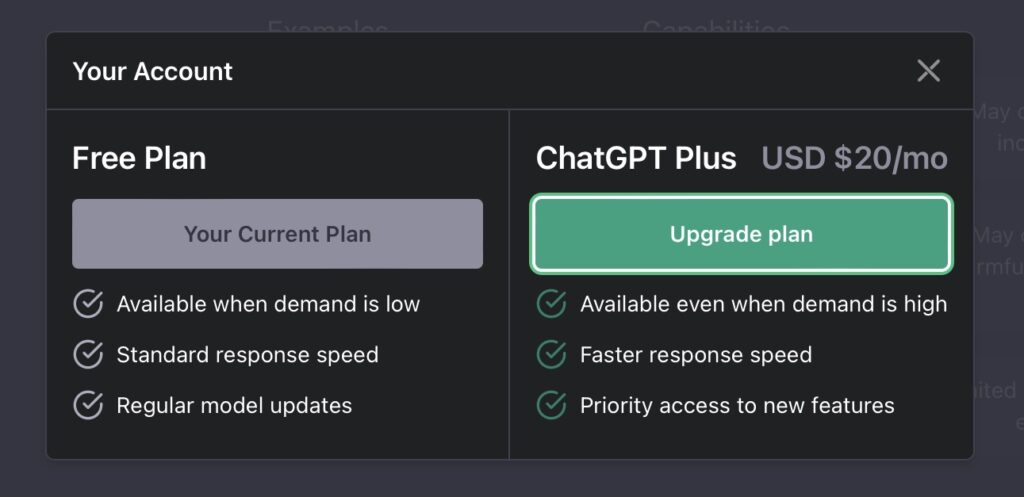
Task: Click green checkmark beside Available even when demand is high
Action: (x=551, y=304)
